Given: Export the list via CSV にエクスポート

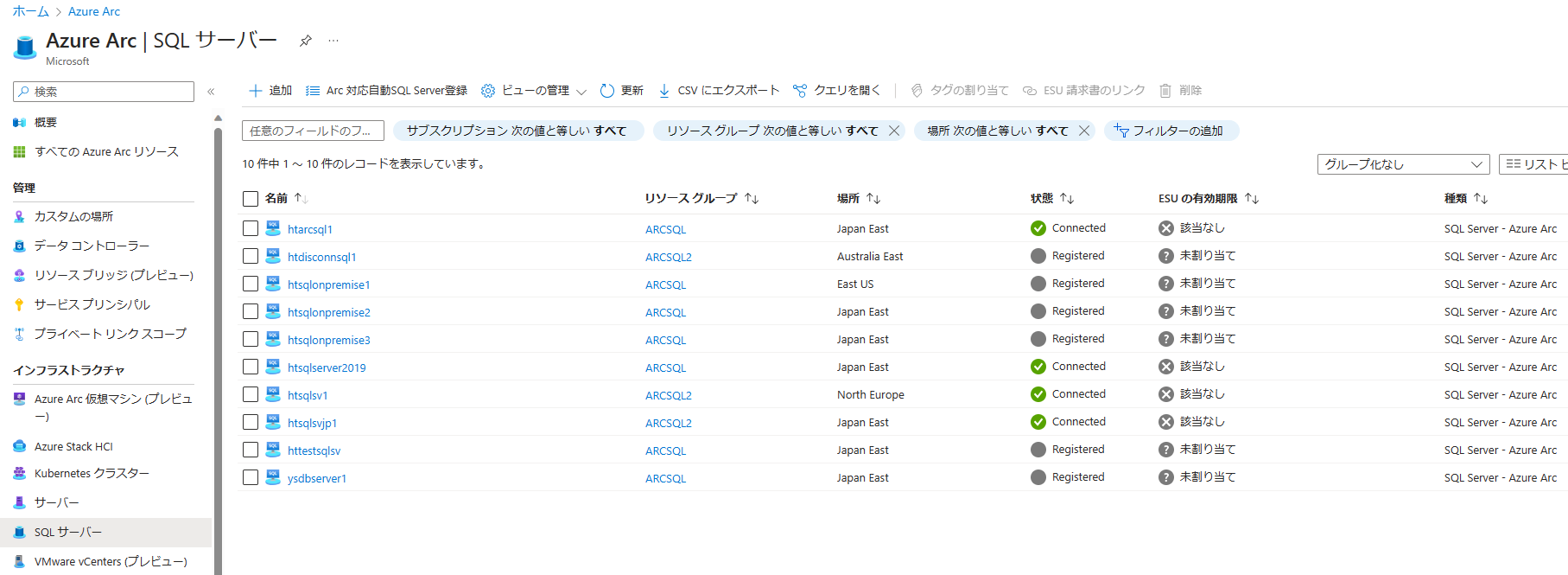Looking at the screenshot, I should point(718,91).
